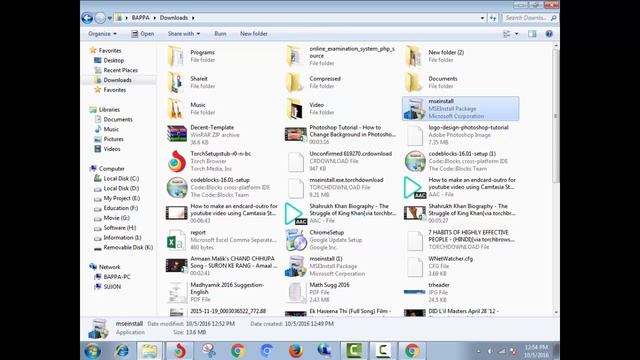Click the Search Downloads field

tap(530, 18)
